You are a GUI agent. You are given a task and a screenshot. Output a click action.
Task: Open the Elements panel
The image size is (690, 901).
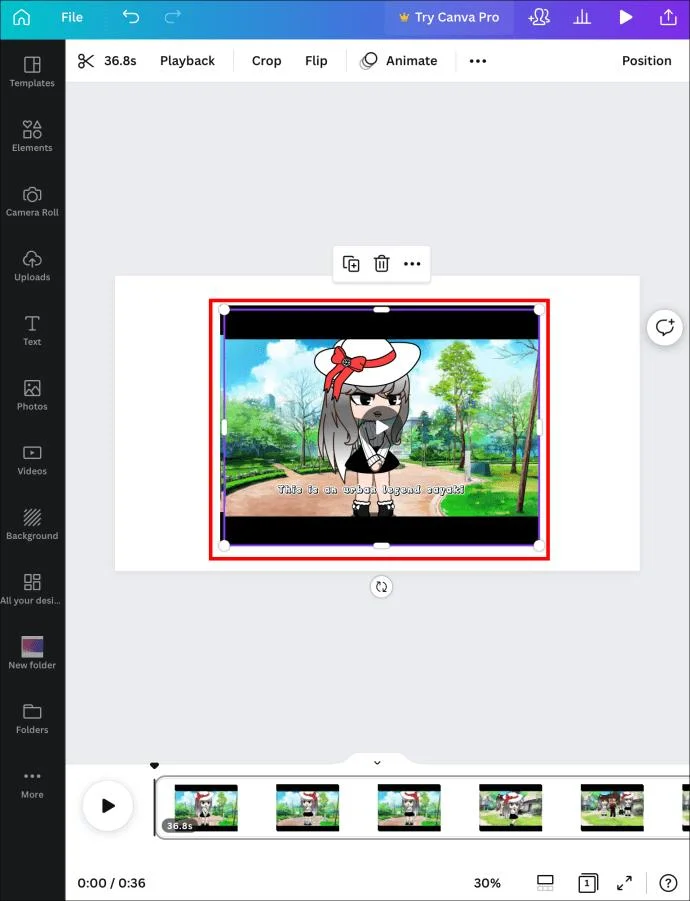point(32,136)
